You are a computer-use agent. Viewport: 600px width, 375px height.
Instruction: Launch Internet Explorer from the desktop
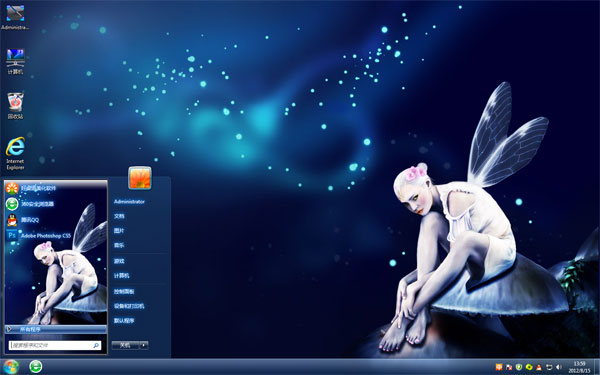click(15, 153)
